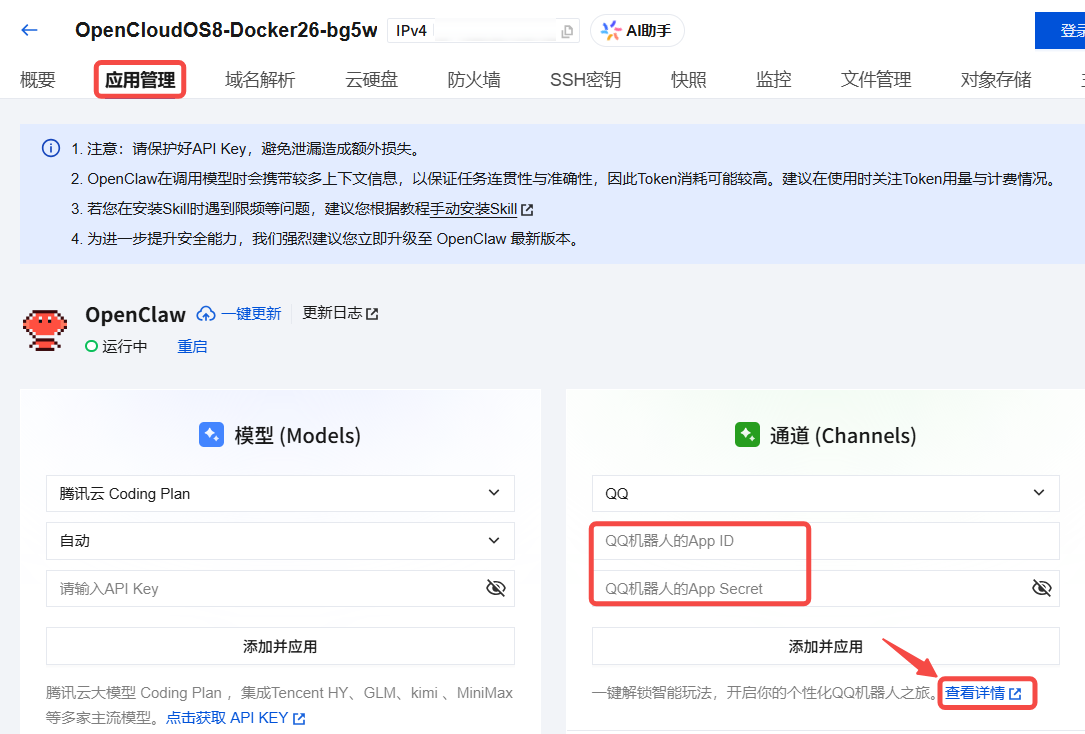Switch to the 文件管理 tab

(x=876, y=80)
